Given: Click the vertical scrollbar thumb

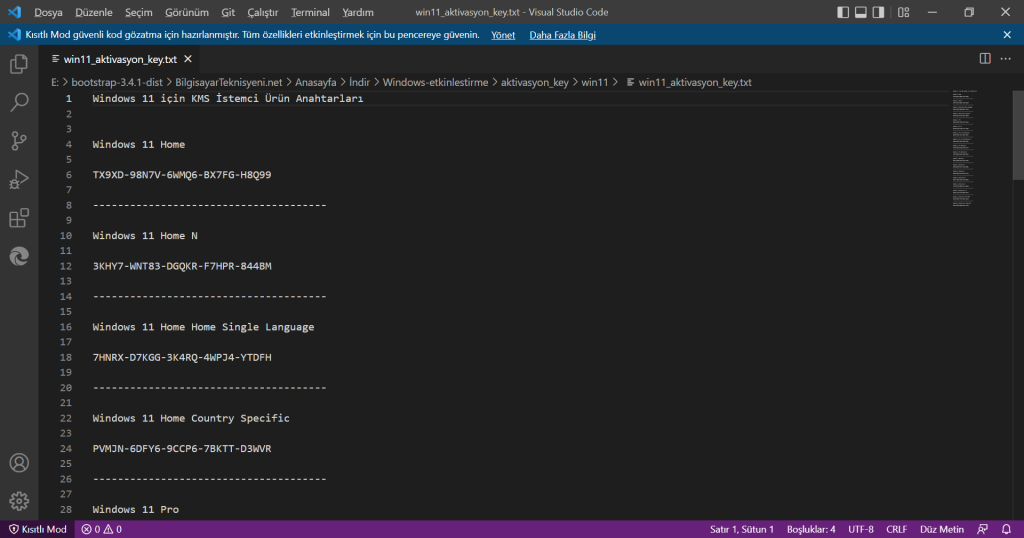Looking at the screenshot, I should point(1018,135).
